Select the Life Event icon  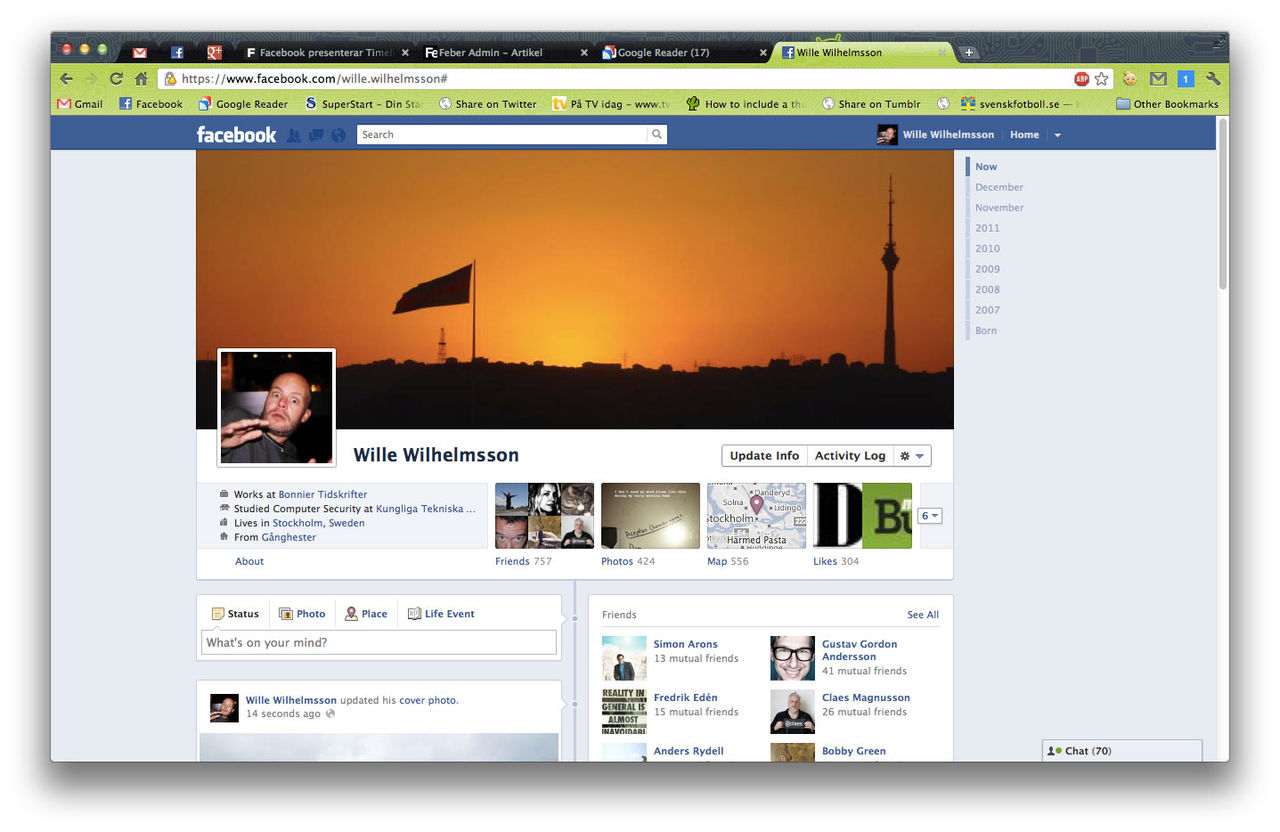coord(413,613)
